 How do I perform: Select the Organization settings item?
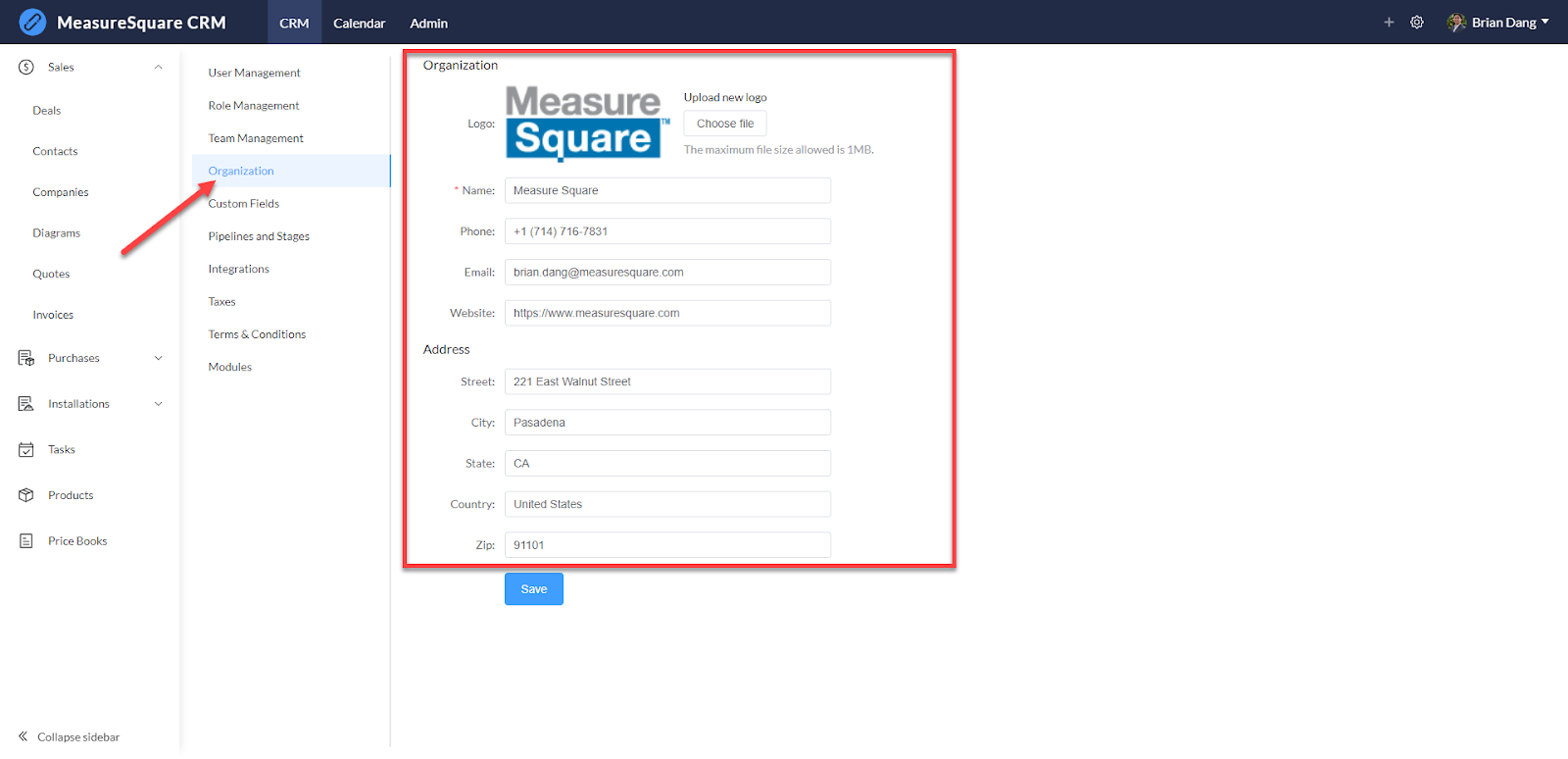(291, 171)
